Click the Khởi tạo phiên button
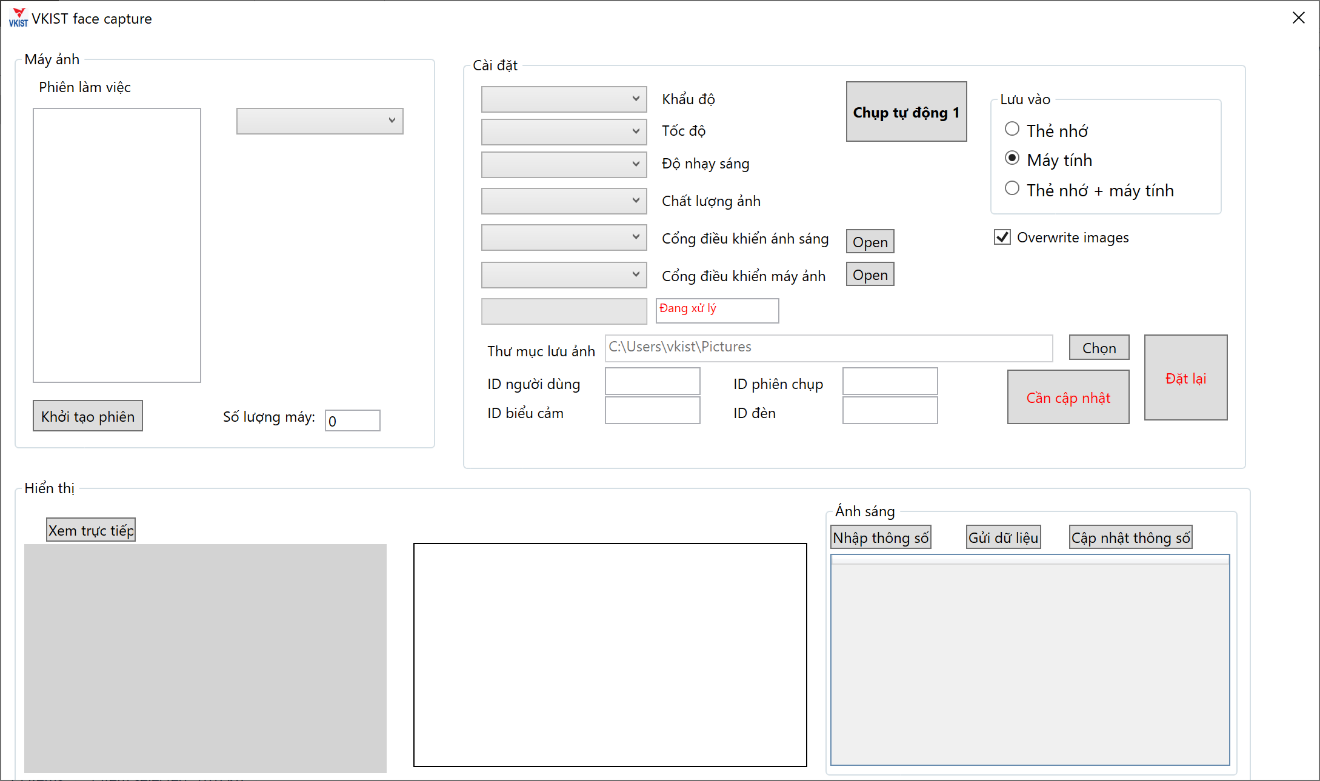This screenshot has height=781, width=1320. [x=88, y=416]
